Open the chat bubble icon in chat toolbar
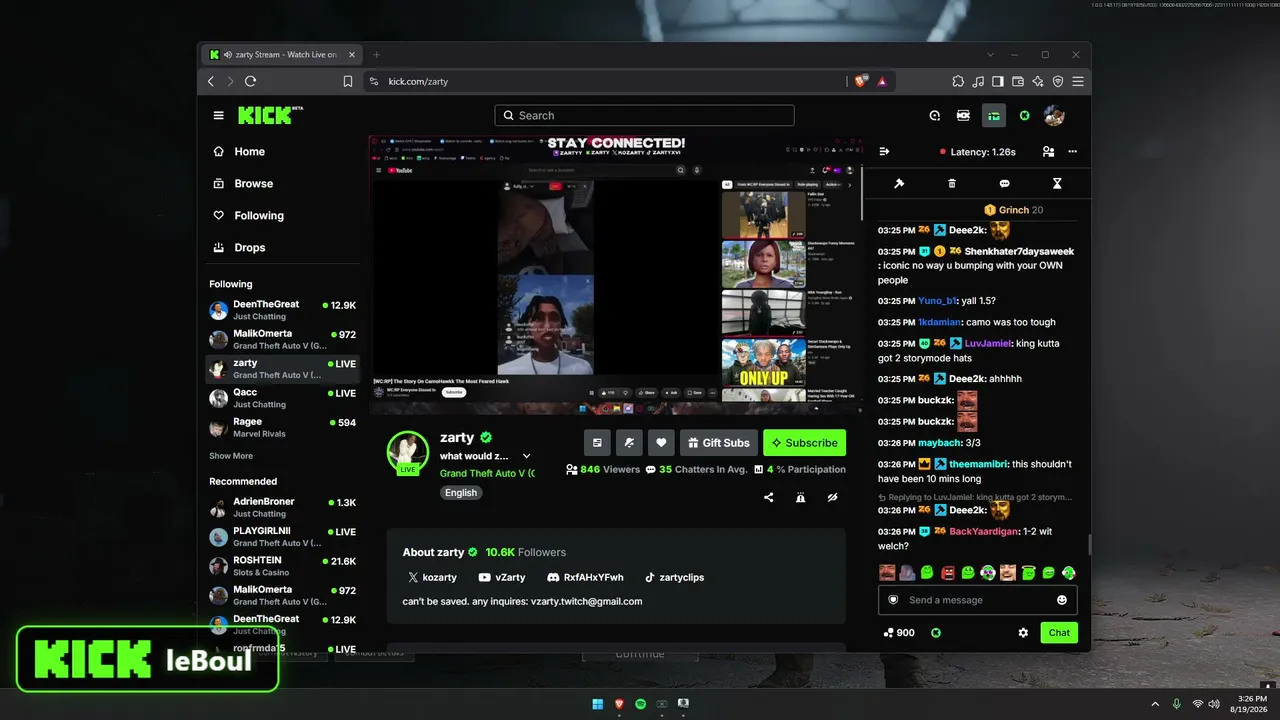This screenshot has height=720, width=1280. point(1004,183)
